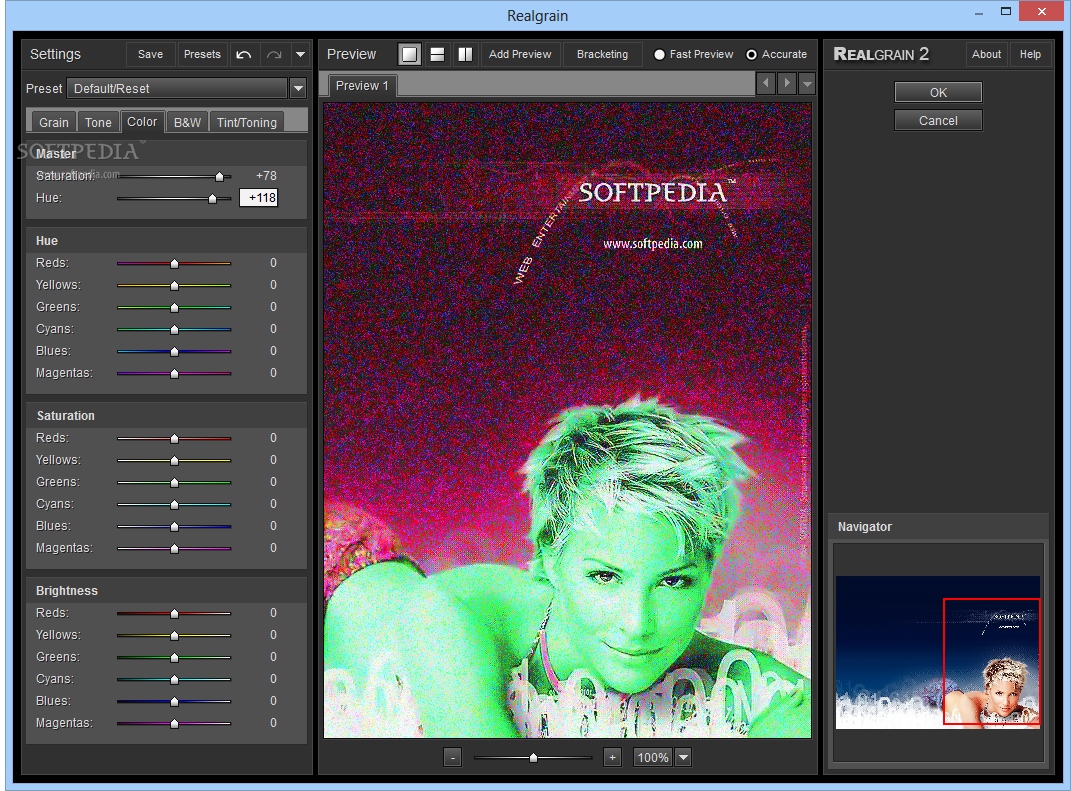Click the Saturation Yellows slider handle
The width and height of the screenshot is (1071, 791).
(x=174, y=460)
